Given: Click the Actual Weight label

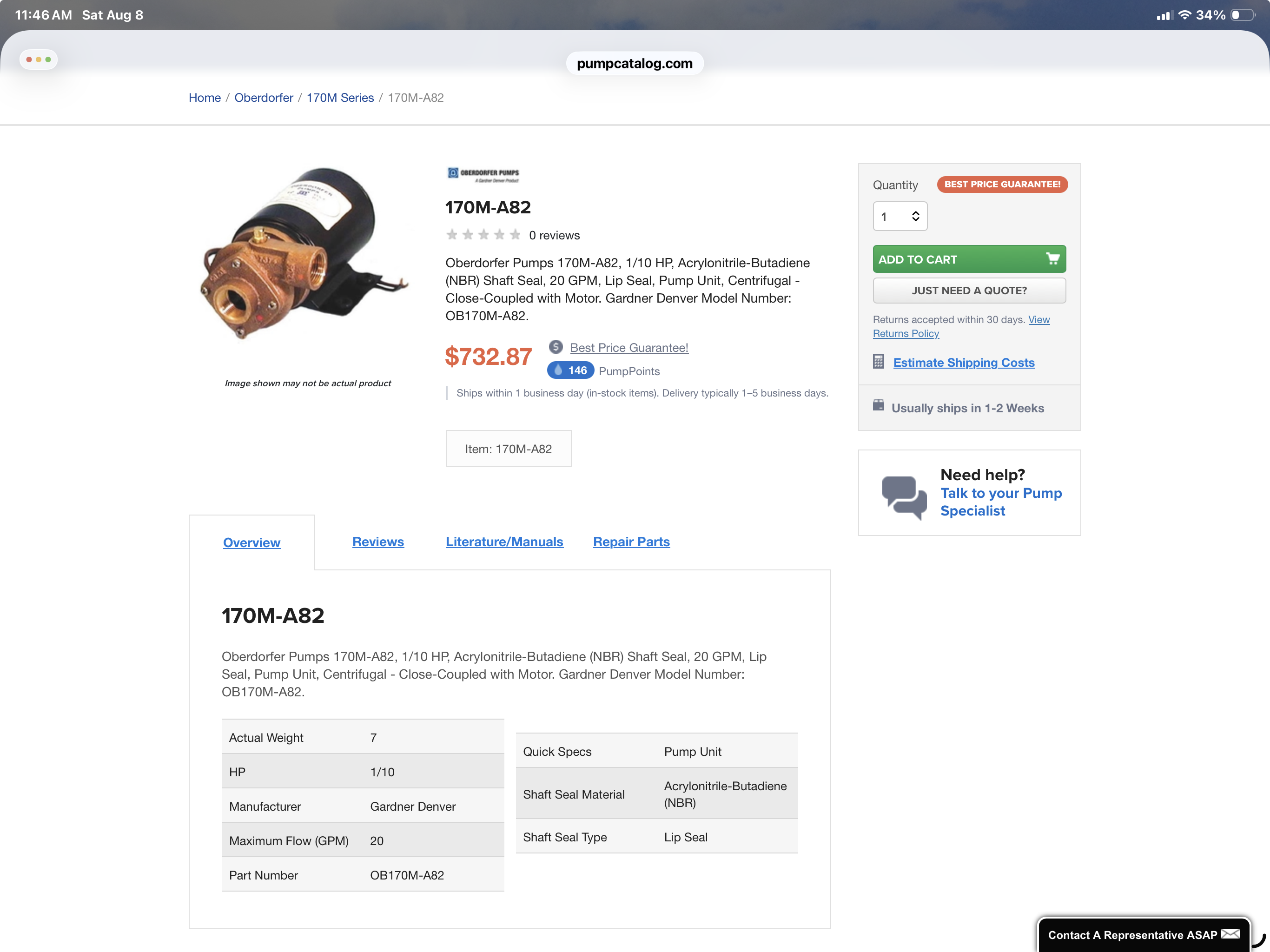Looking at the screenshot, I should click(266, 737).
